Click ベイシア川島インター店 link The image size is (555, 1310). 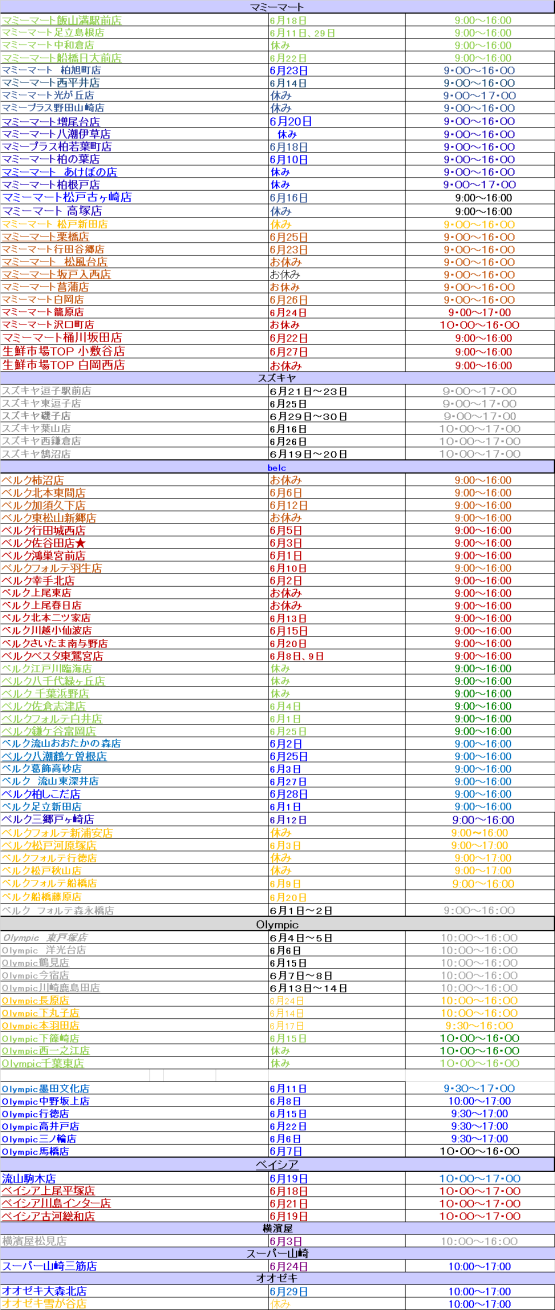(55, 1204)
